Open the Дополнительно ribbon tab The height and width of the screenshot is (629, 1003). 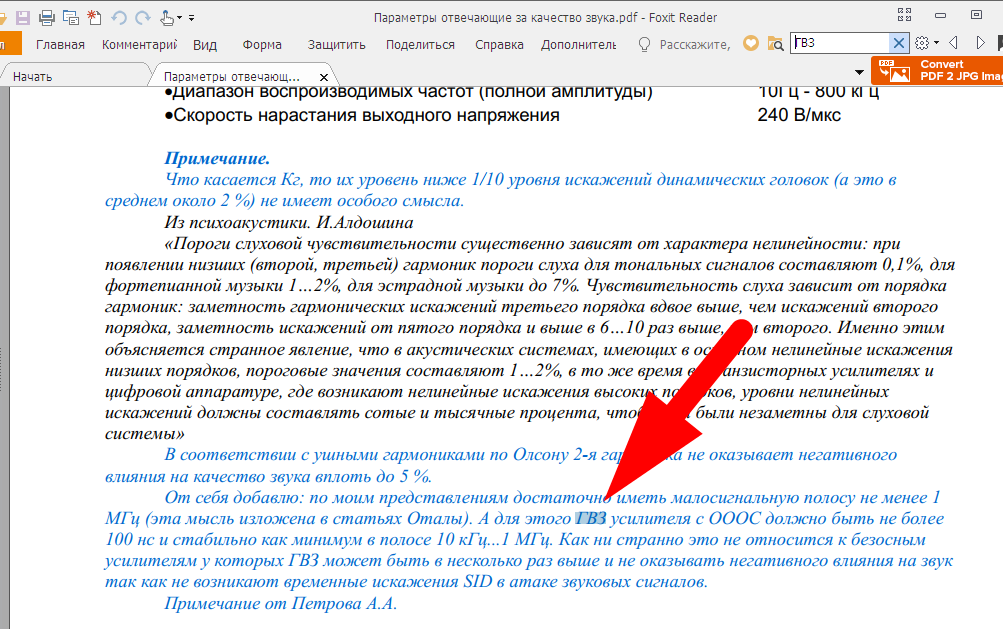coord(578,45)
